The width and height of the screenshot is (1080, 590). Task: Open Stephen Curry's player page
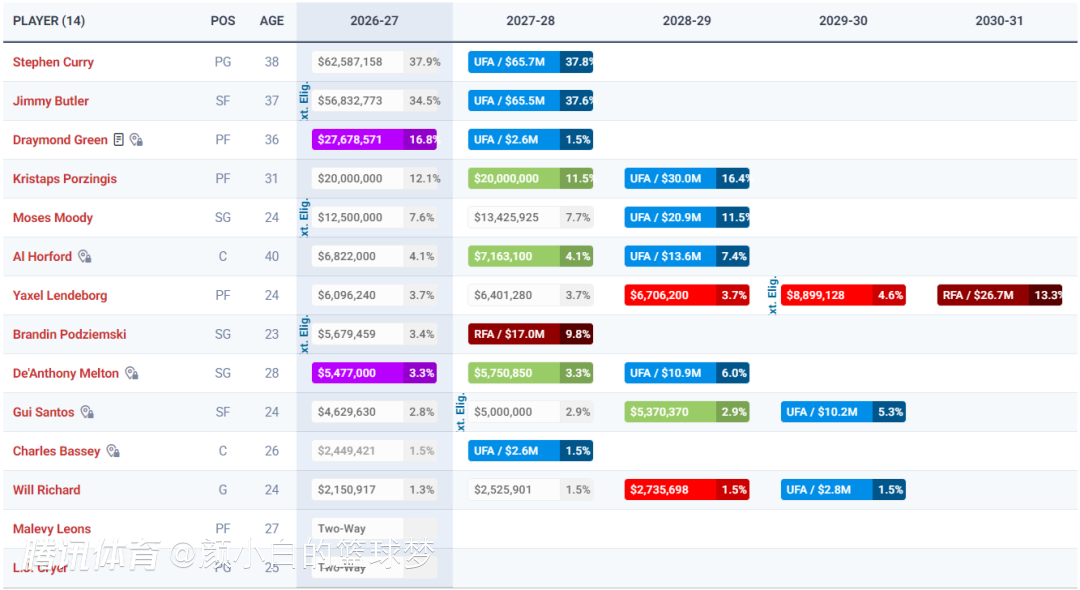[x=53, y=62]
